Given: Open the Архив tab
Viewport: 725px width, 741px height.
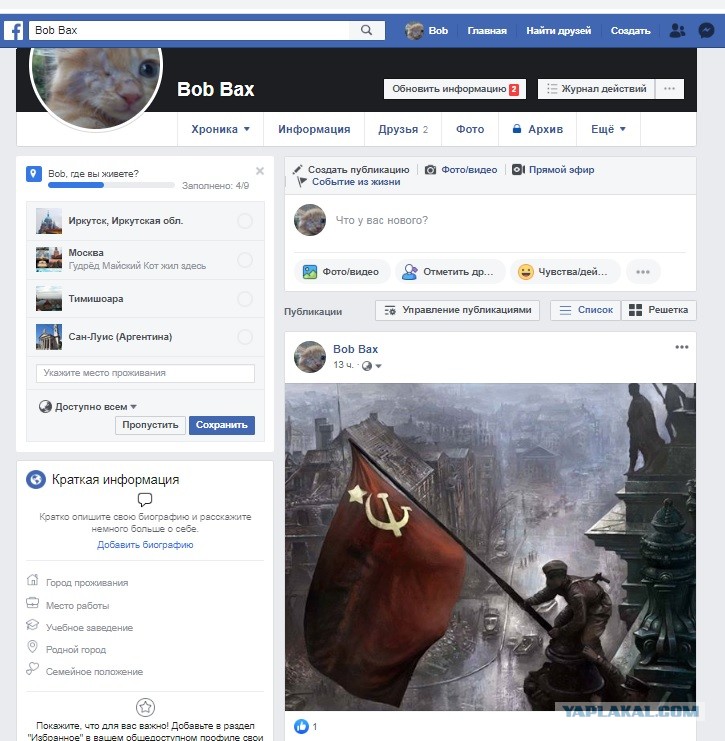Looking at the screenshot, I should 537,129.
